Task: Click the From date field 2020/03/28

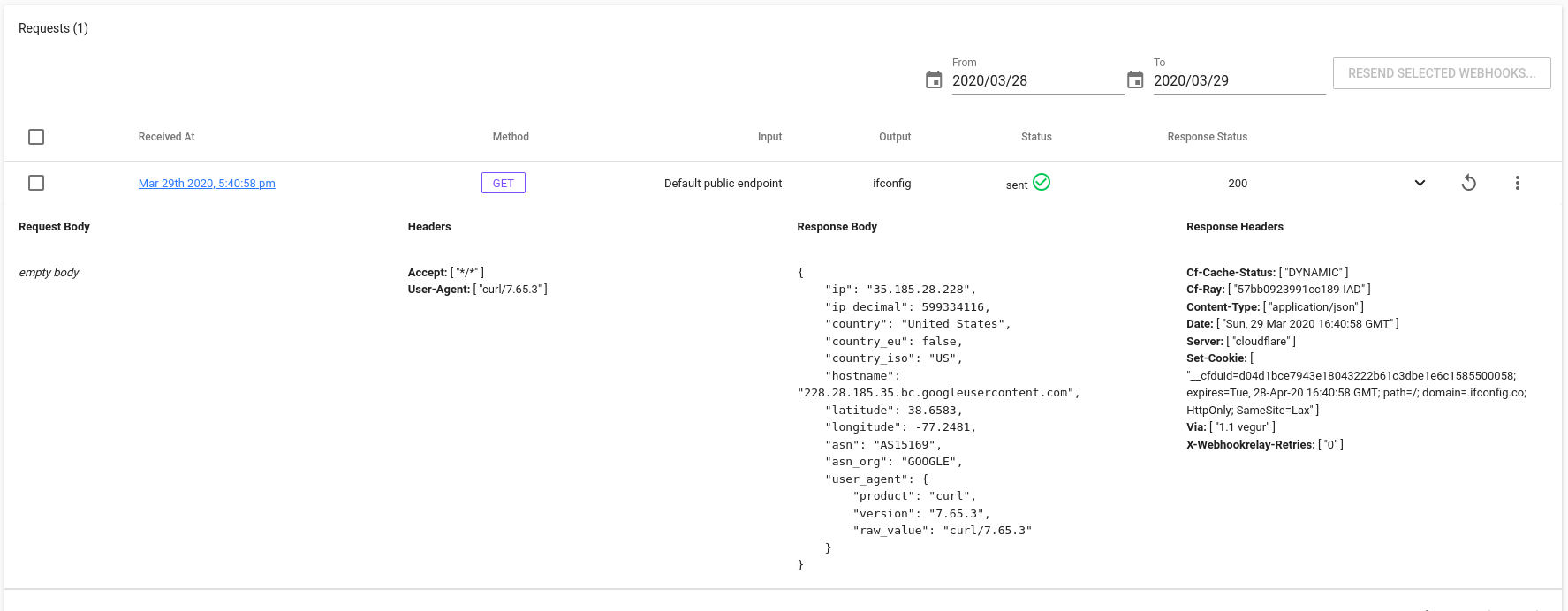Action: 1036,80
